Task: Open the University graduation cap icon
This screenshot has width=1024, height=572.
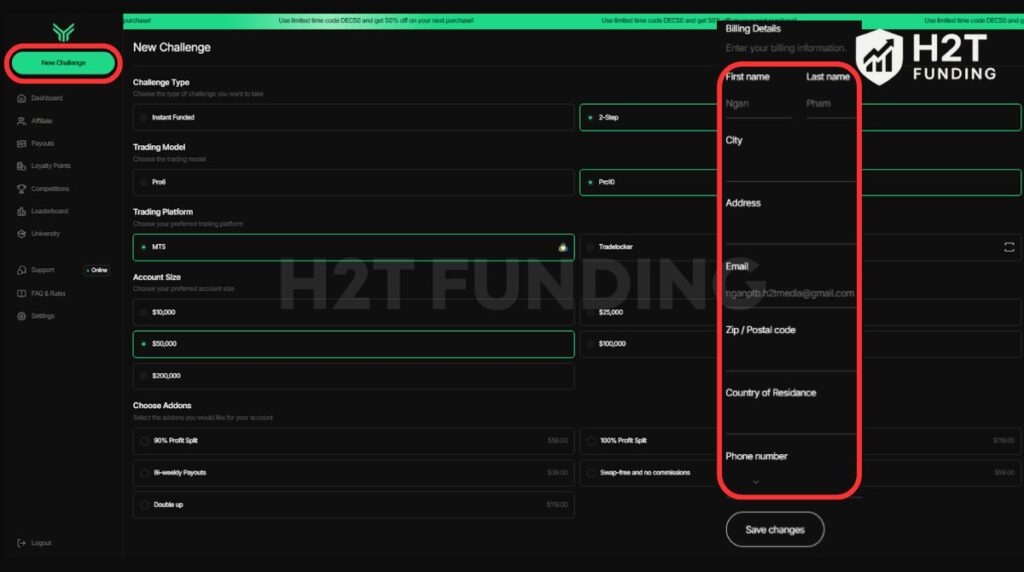Action: coord(22,234)
